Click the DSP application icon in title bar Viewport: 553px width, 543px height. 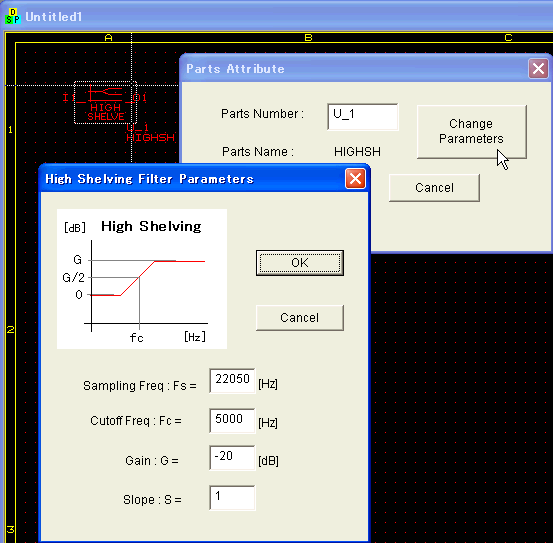(x=13, y=16)
